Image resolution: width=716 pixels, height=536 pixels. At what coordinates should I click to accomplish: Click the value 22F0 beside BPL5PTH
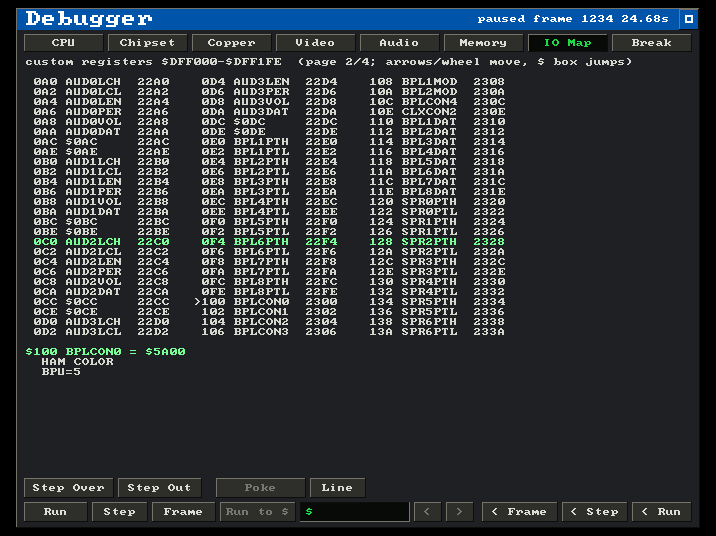tap(321, 222)
